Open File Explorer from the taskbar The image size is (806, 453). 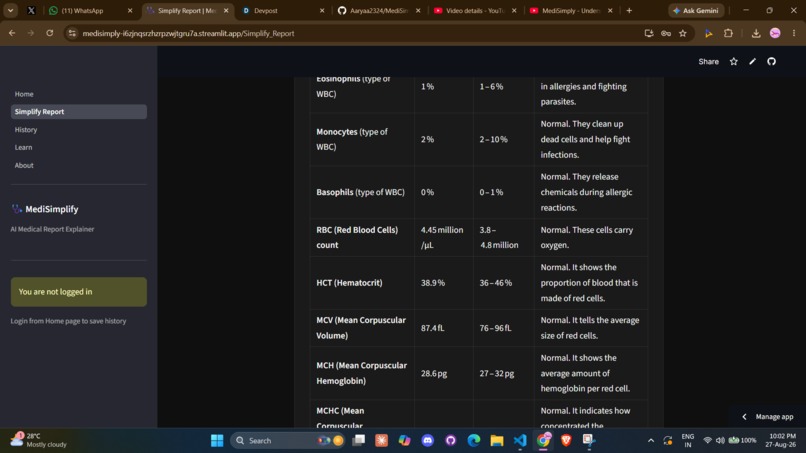pyautogui.click(x=497, y=440)
